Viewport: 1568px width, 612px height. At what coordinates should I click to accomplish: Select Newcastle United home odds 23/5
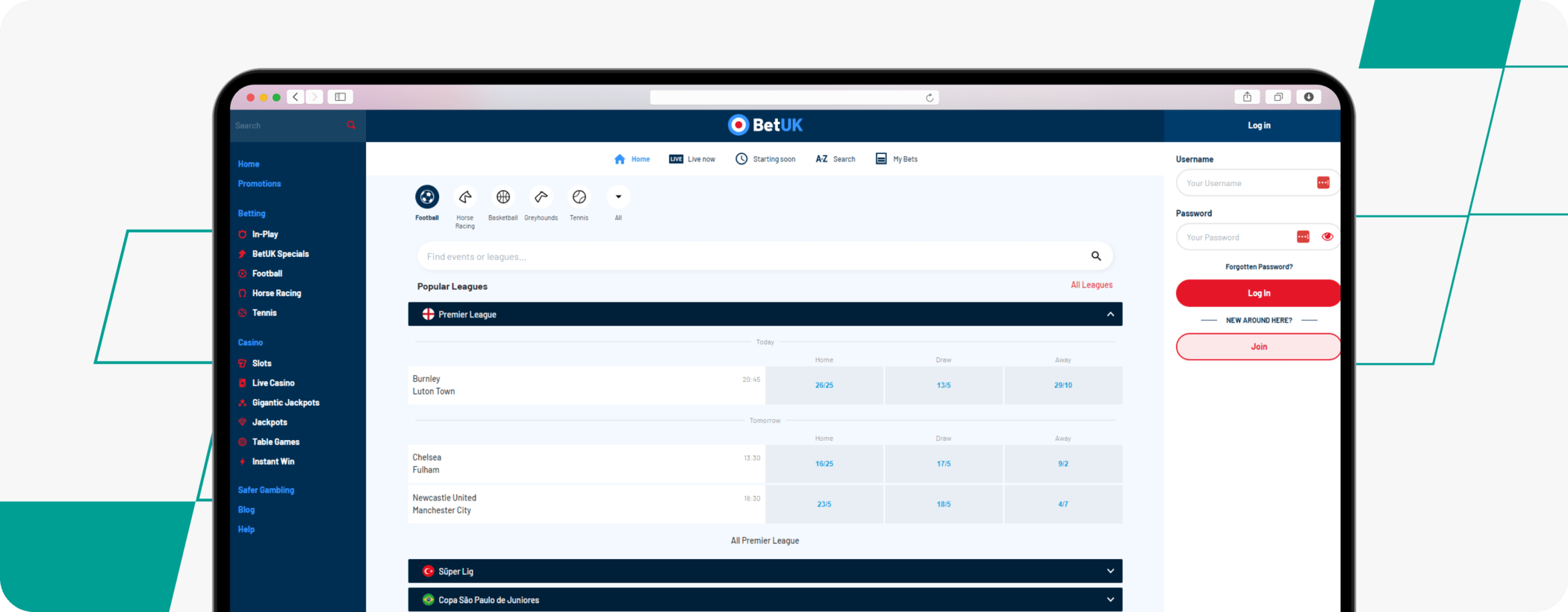click(824, 504)
